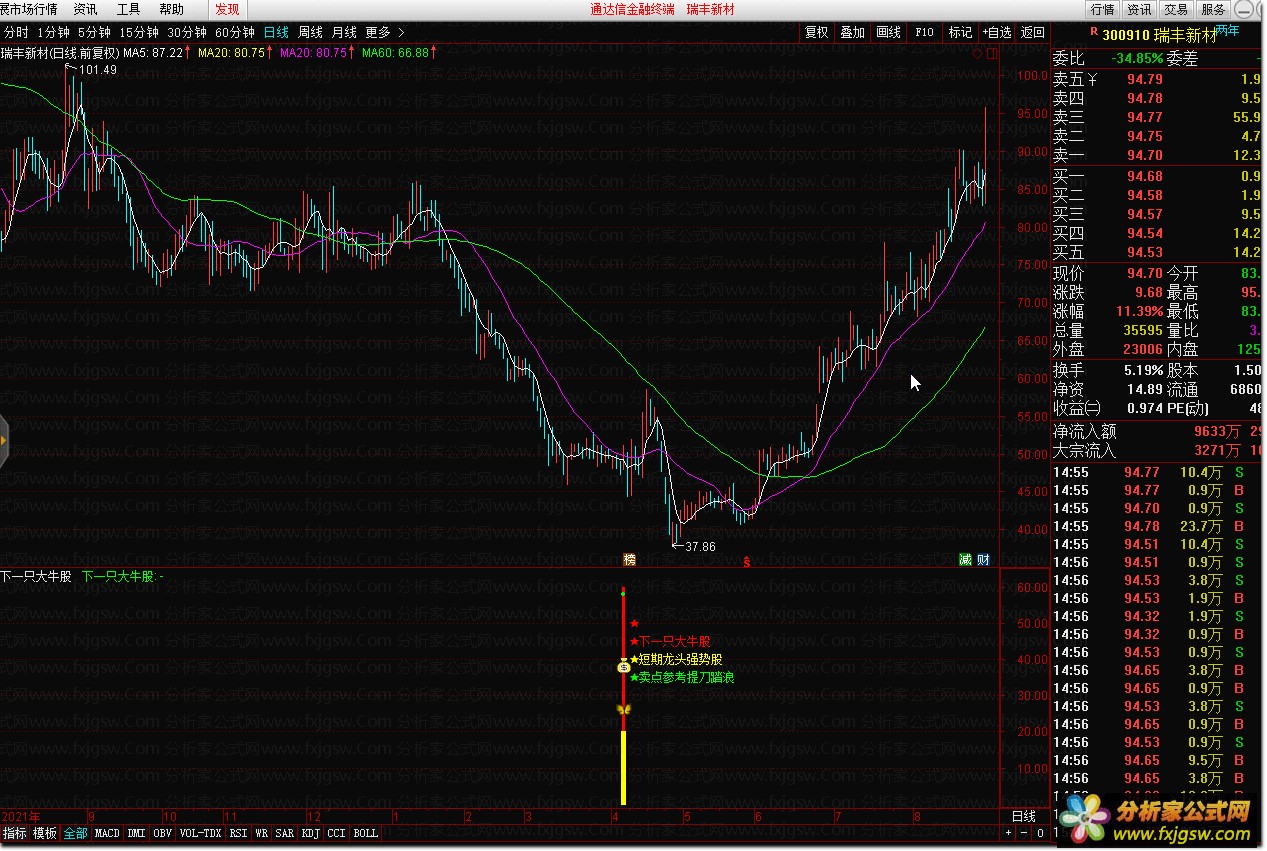Open the 两年 time range selector
Image resolution: width=1267 pixels, height=851 pixels.
[1227, 30]
